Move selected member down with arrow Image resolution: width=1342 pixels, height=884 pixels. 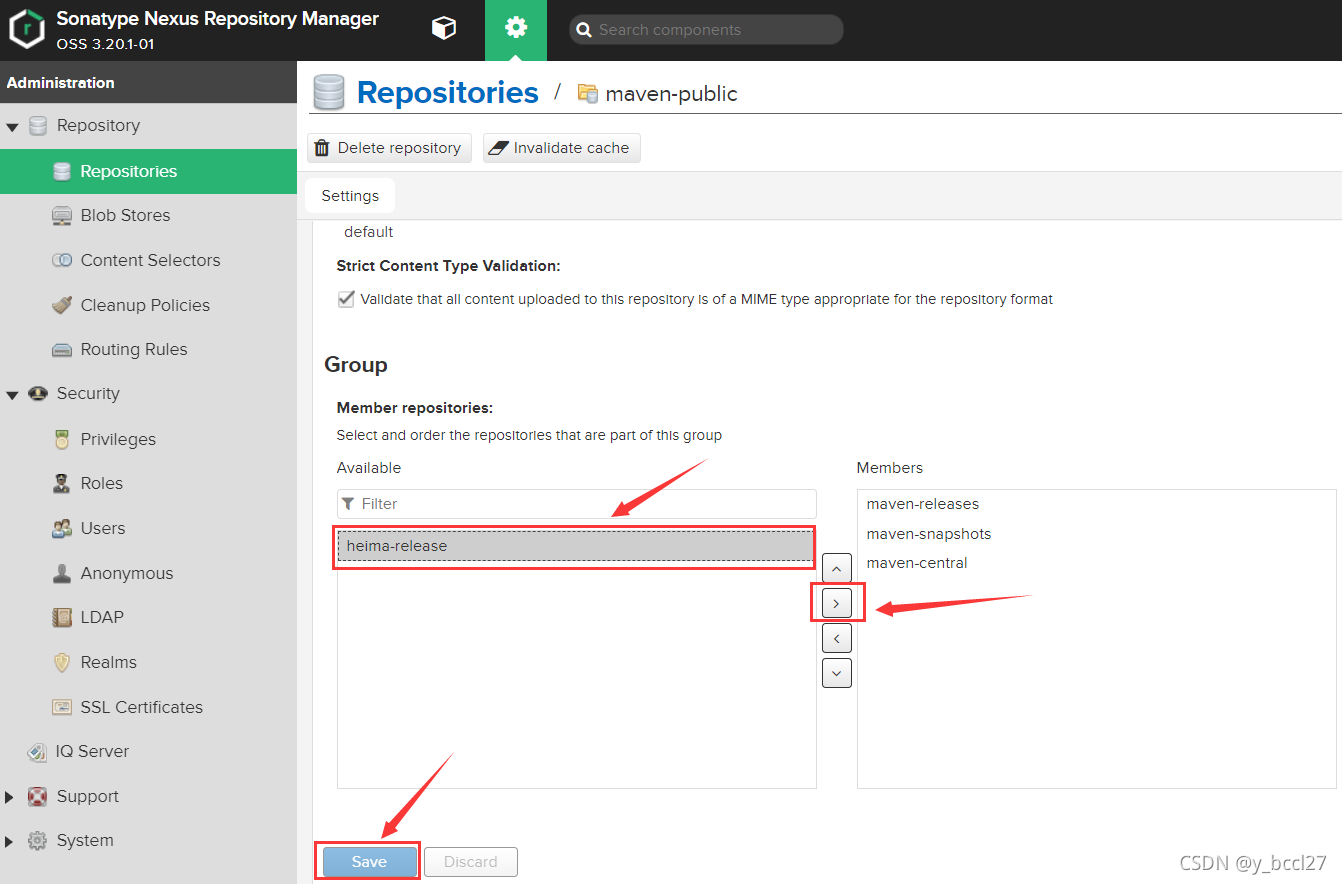click(836, 673)
